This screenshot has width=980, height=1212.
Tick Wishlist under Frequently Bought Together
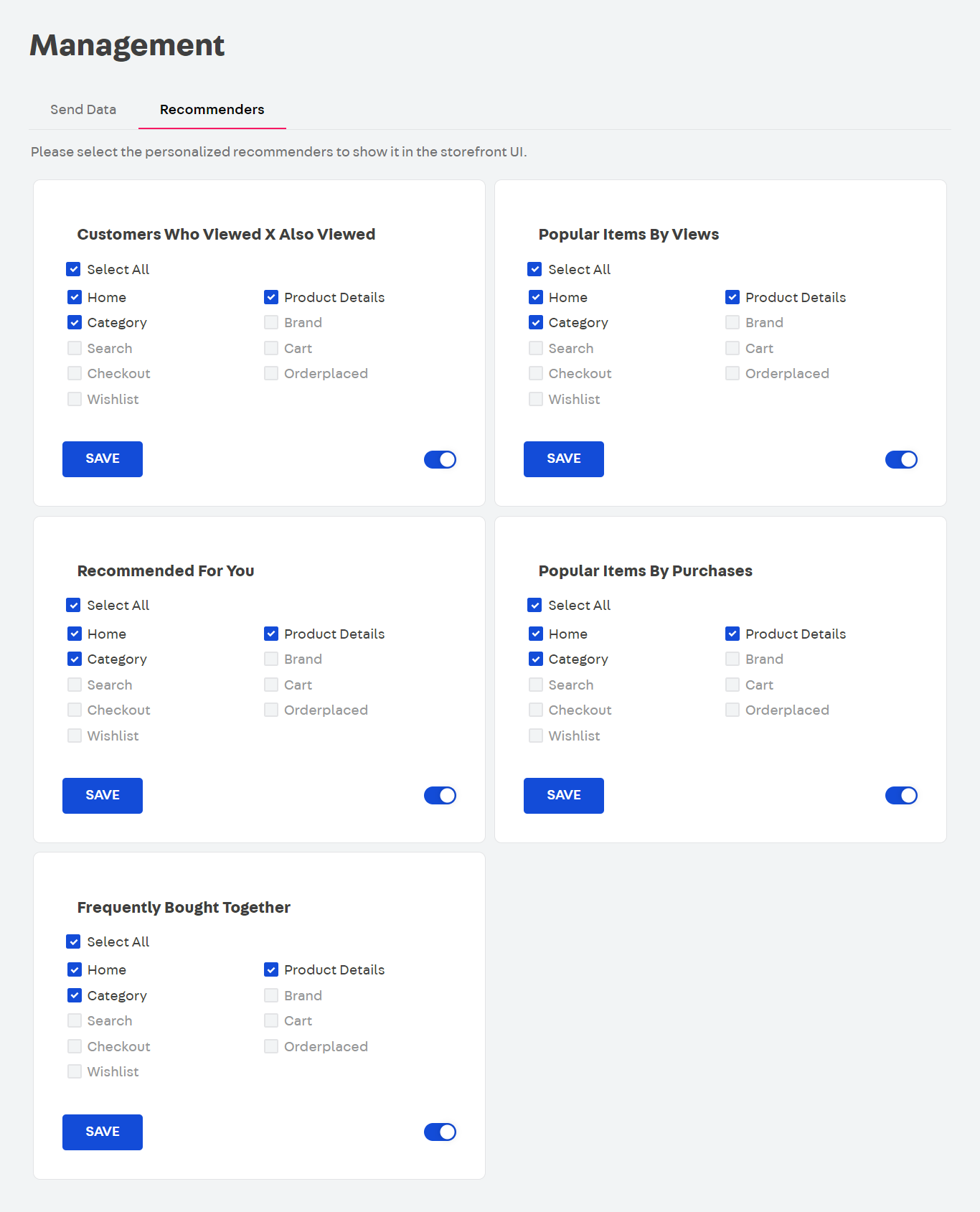pyautogui.click(x=75, y=1071)
